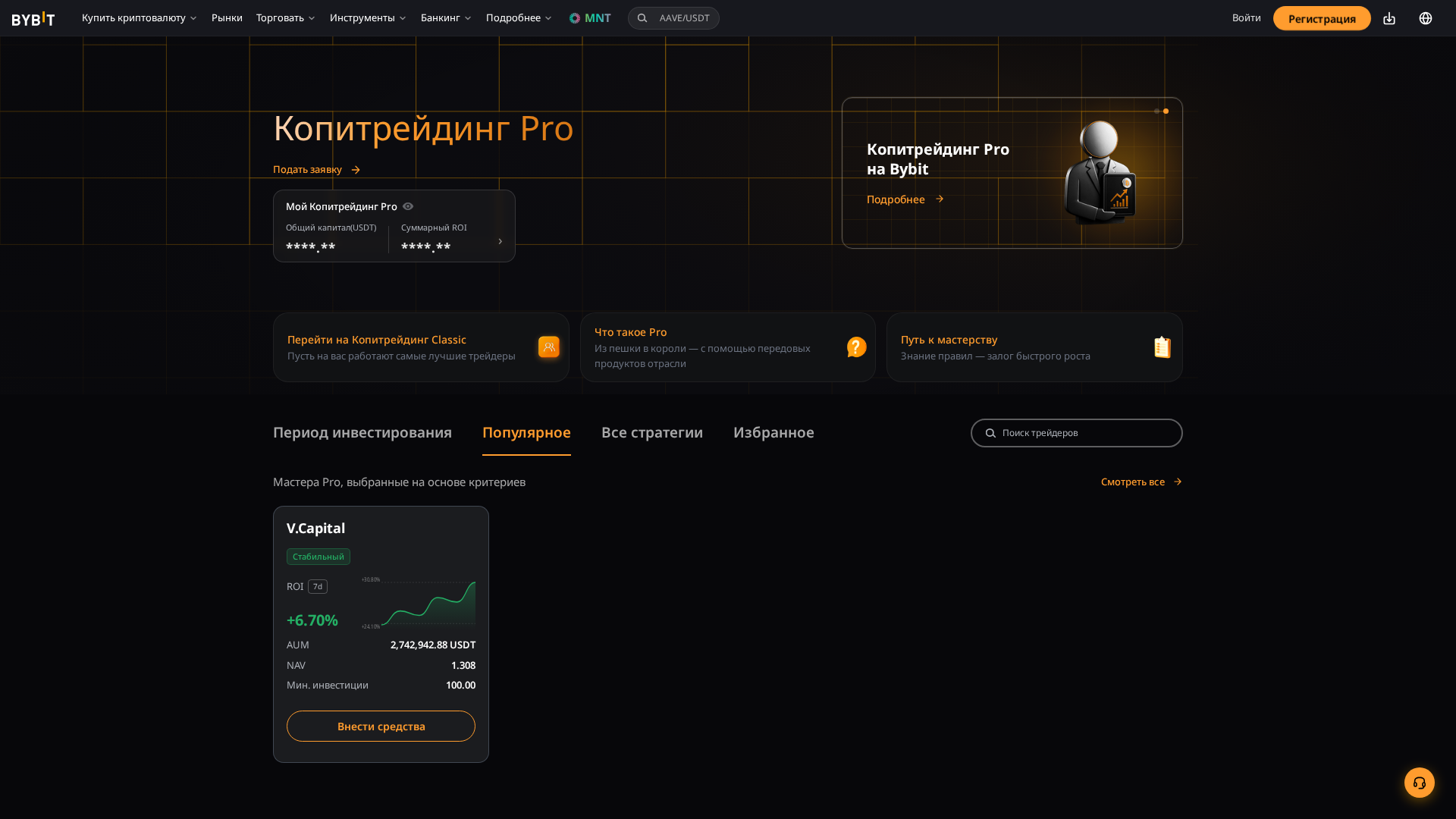Click the Bybit logo
This screenshot has height=819, width=1456.
[x=33, y=19]
